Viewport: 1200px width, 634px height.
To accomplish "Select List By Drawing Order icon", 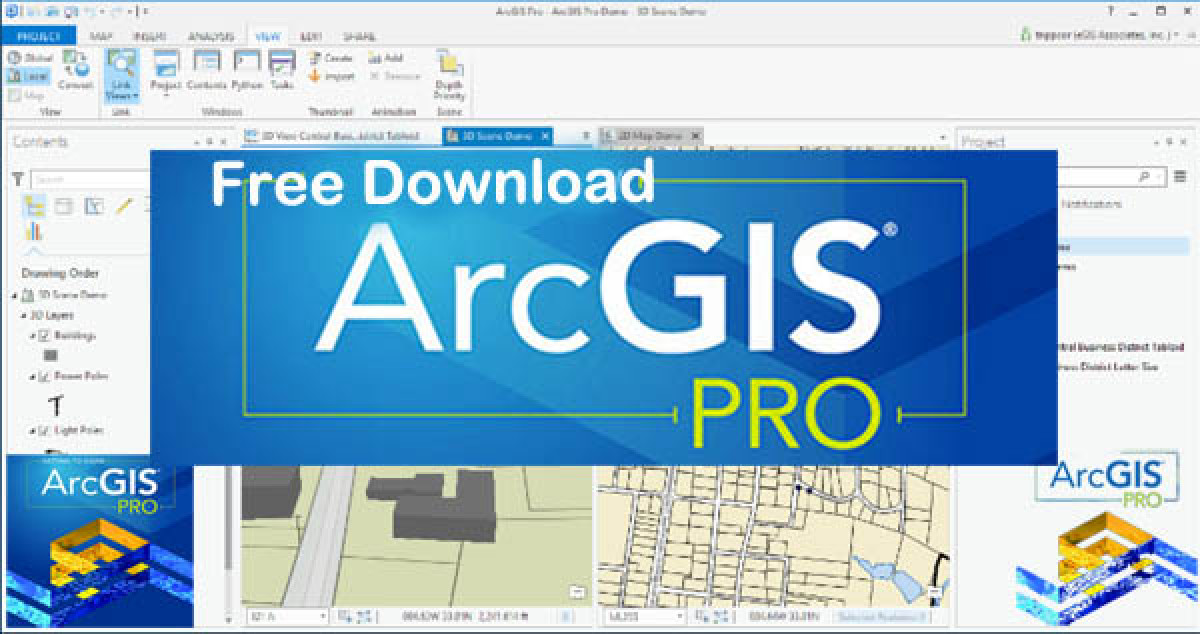I will [x=34, y=206].
